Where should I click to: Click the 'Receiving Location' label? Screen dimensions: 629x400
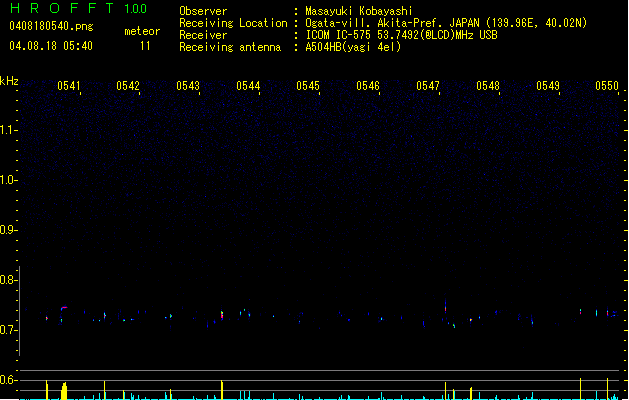coord(233,23)
